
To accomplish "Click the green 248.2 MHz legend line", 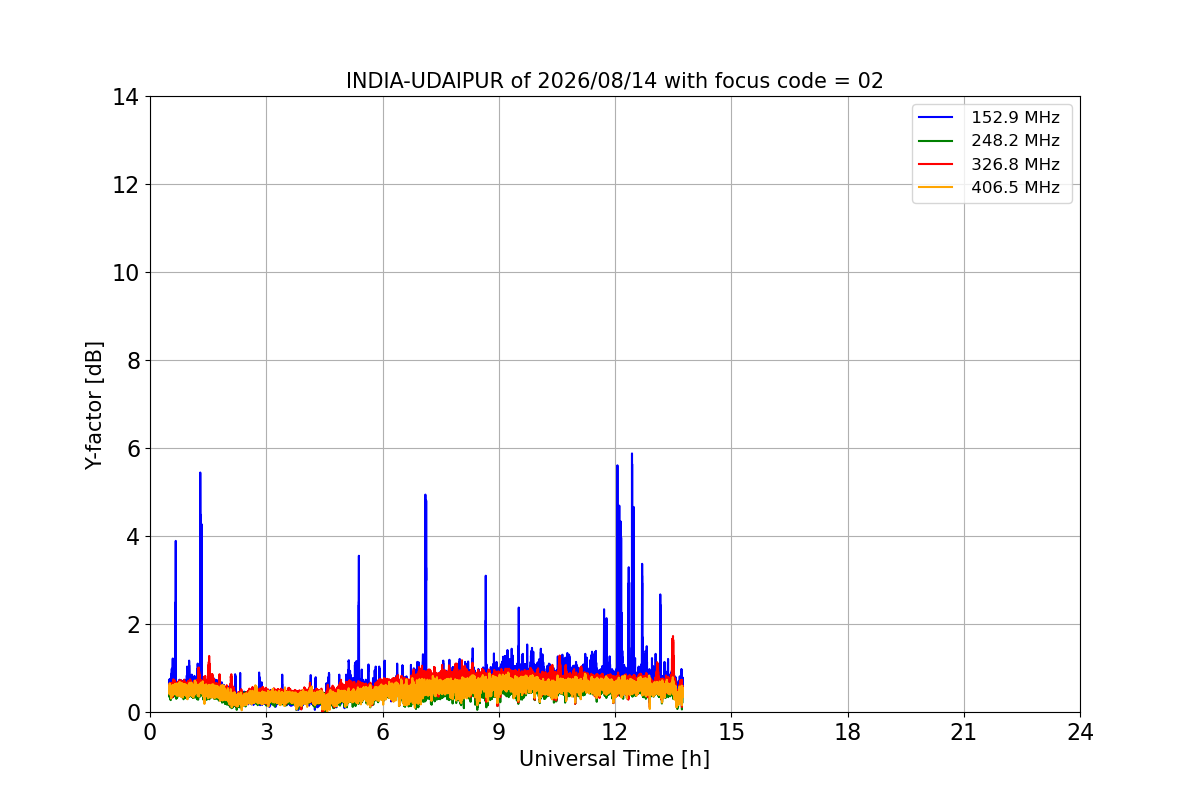I will (x=938, y=141).
